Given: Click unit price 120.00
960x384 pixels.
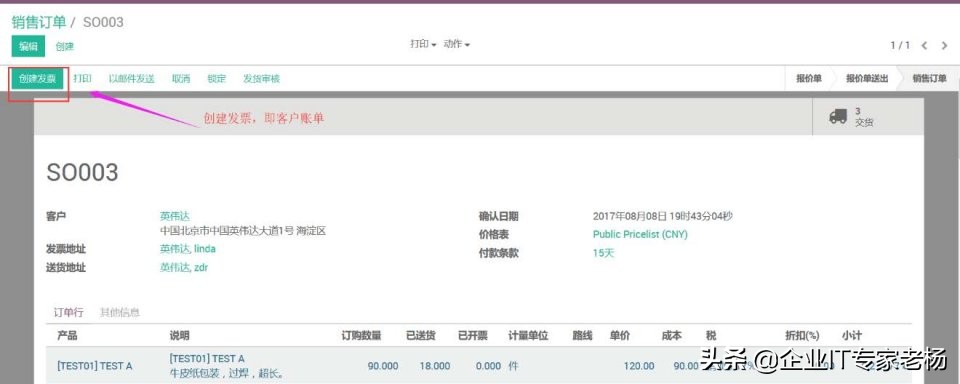Looking at the screenshot, I should pos(639,366).
